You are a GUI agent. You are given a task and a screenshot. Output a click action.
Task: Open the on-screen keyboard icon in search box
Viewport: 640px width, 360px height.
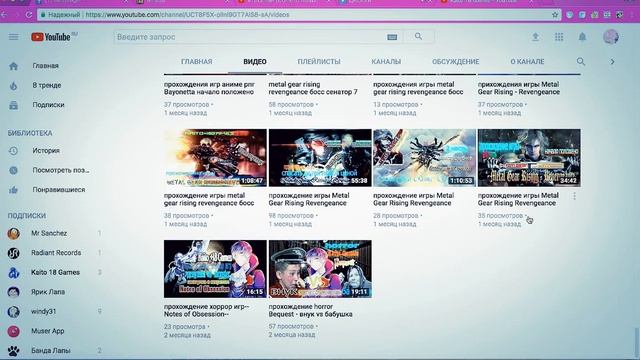[x=392, y=37]
